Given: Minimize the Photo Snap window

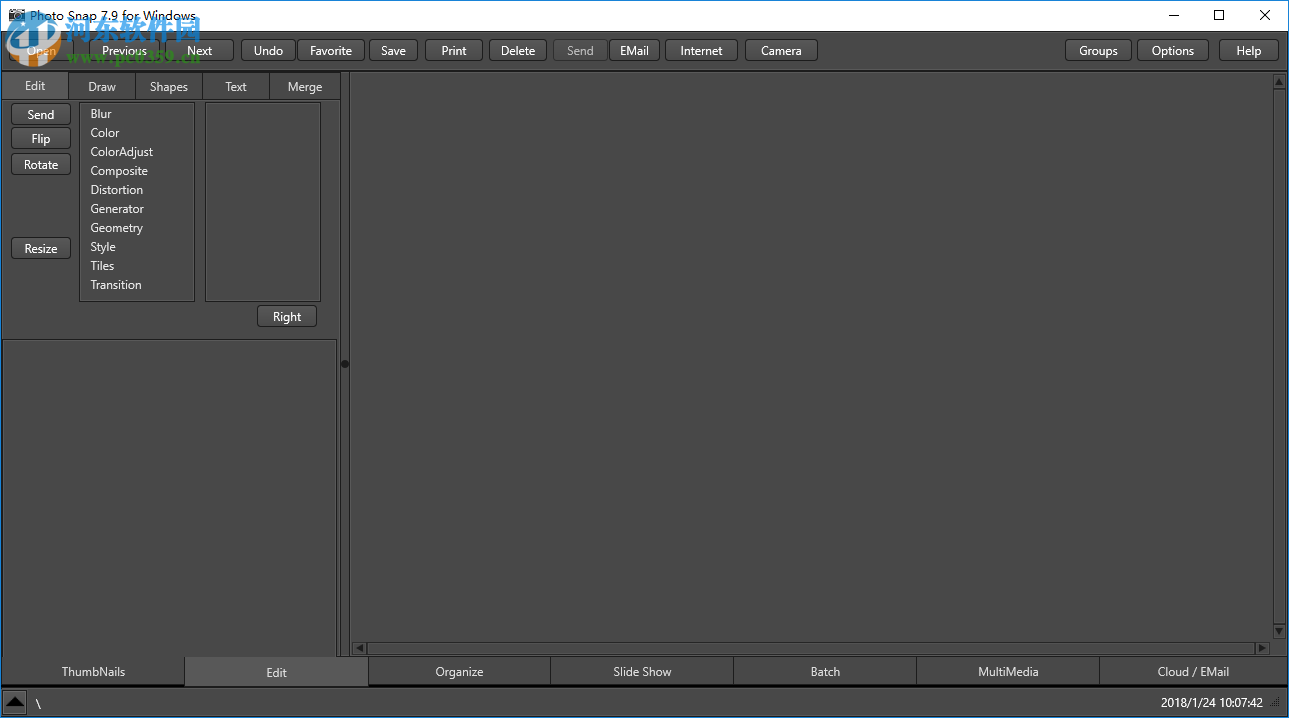Looking at the screenshot, I should coord(1173,15).
